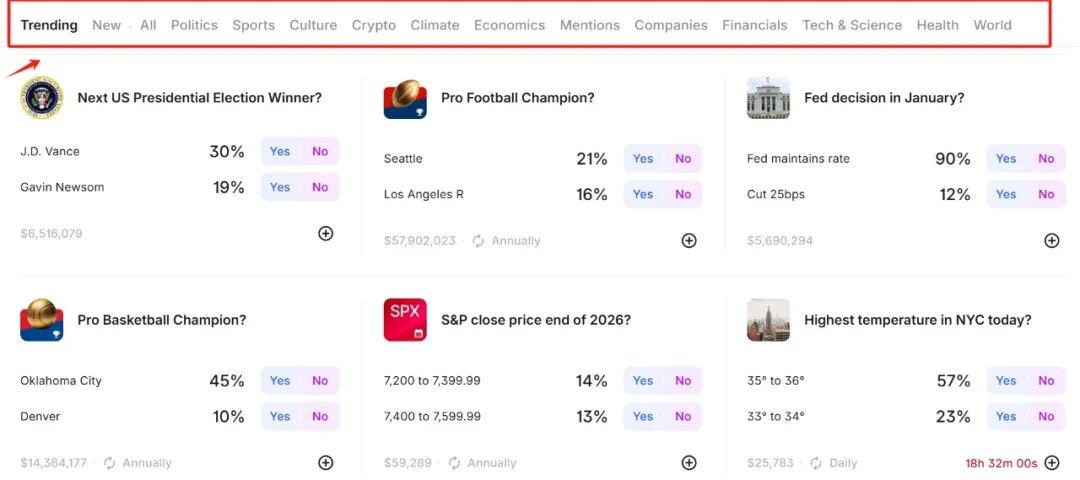The width and height of the screenshot is (1080, 480).
Task: Click the presidential seal icon
Action: (x=41, y=98)
